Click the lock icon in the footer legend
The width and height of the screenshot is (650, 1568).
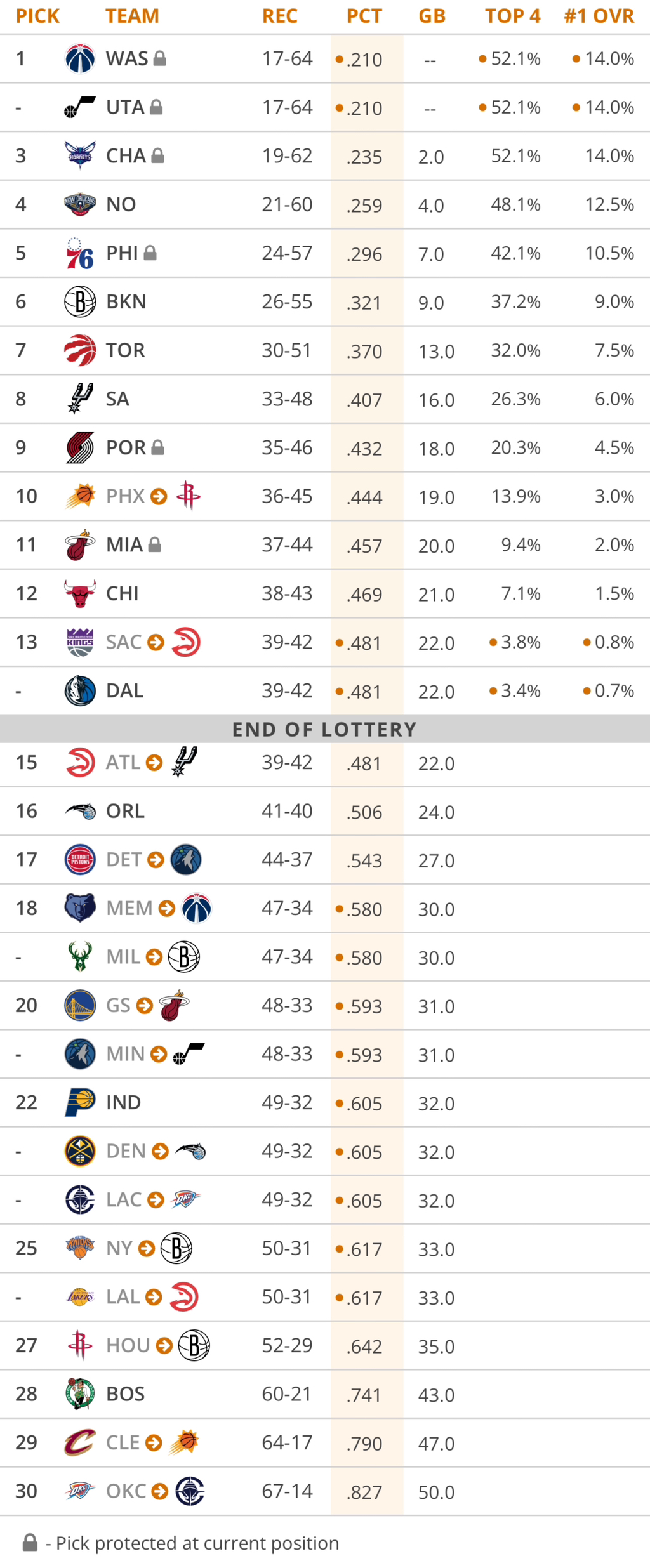(x=30, y=1543)
